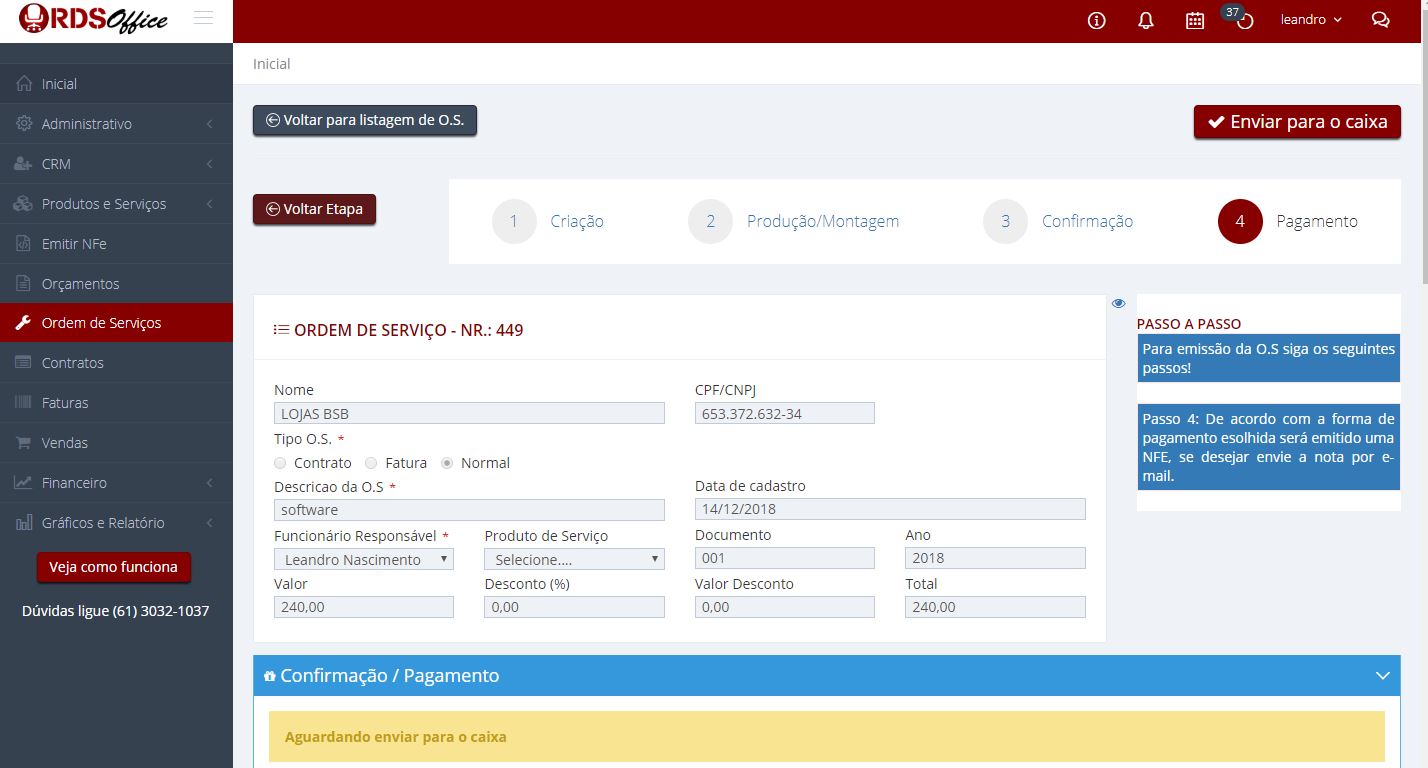Click step 4 Pagamento circle
The image size is (1428, 768).
click(1240, 221)
